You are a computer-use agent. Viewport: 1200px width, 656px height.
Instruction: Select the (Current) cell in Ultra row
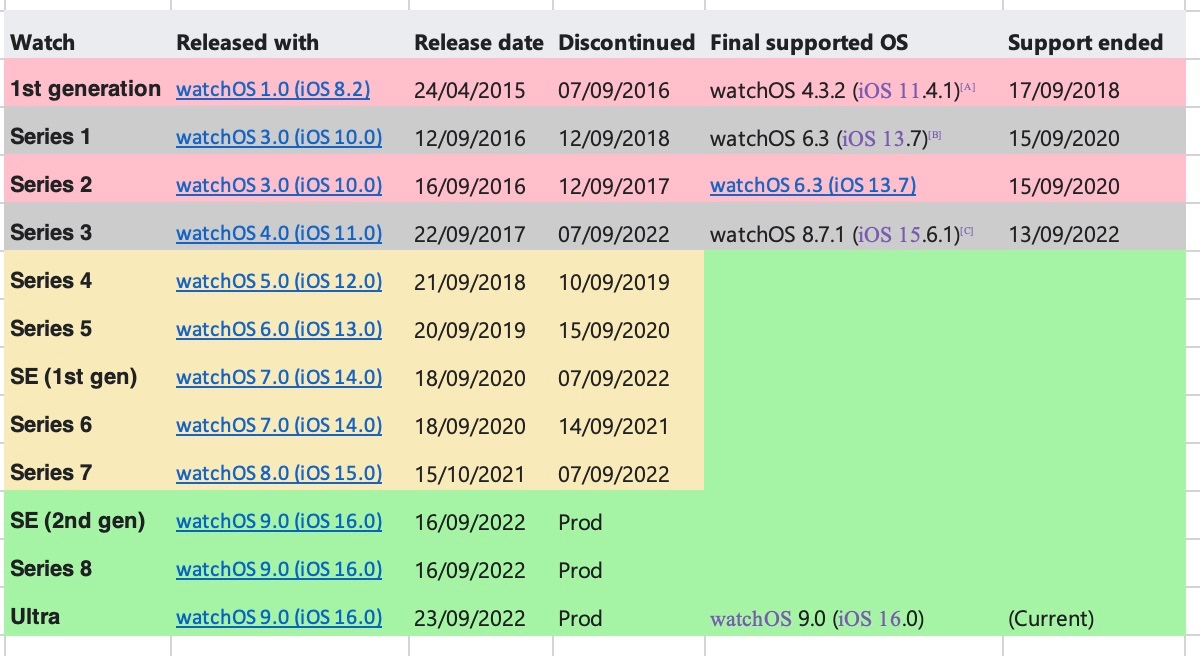(x=1050, y=619)
